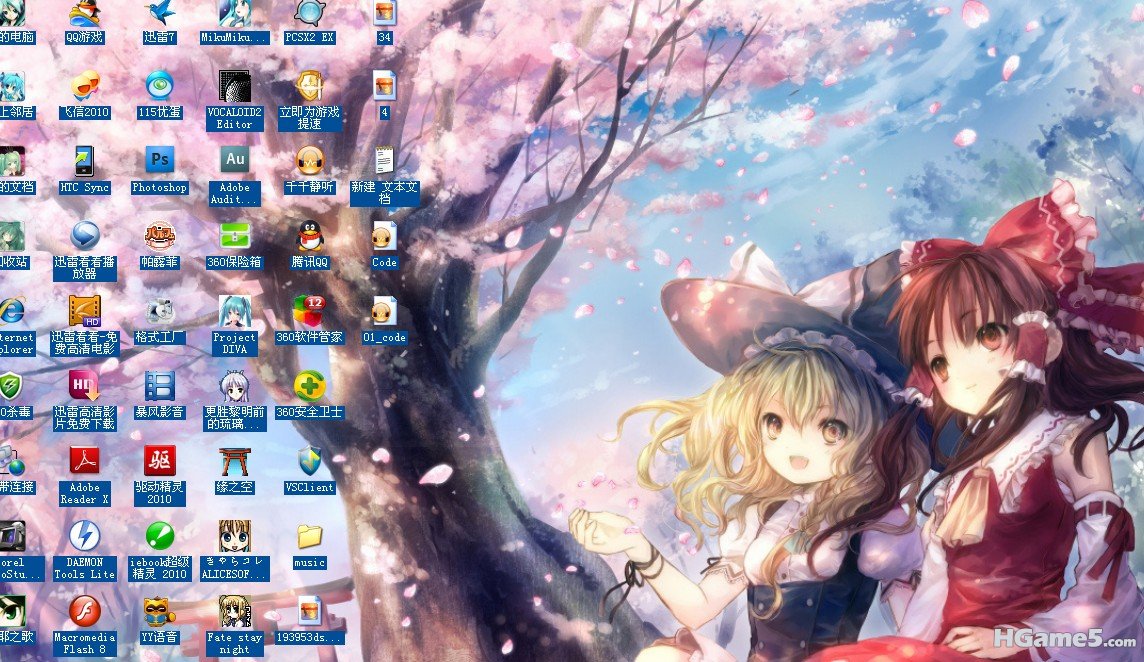Viewport: 1144px width, 662px height.
Task: Launch the Macromedia Flash 8 icon
Action: pos(85,612)
